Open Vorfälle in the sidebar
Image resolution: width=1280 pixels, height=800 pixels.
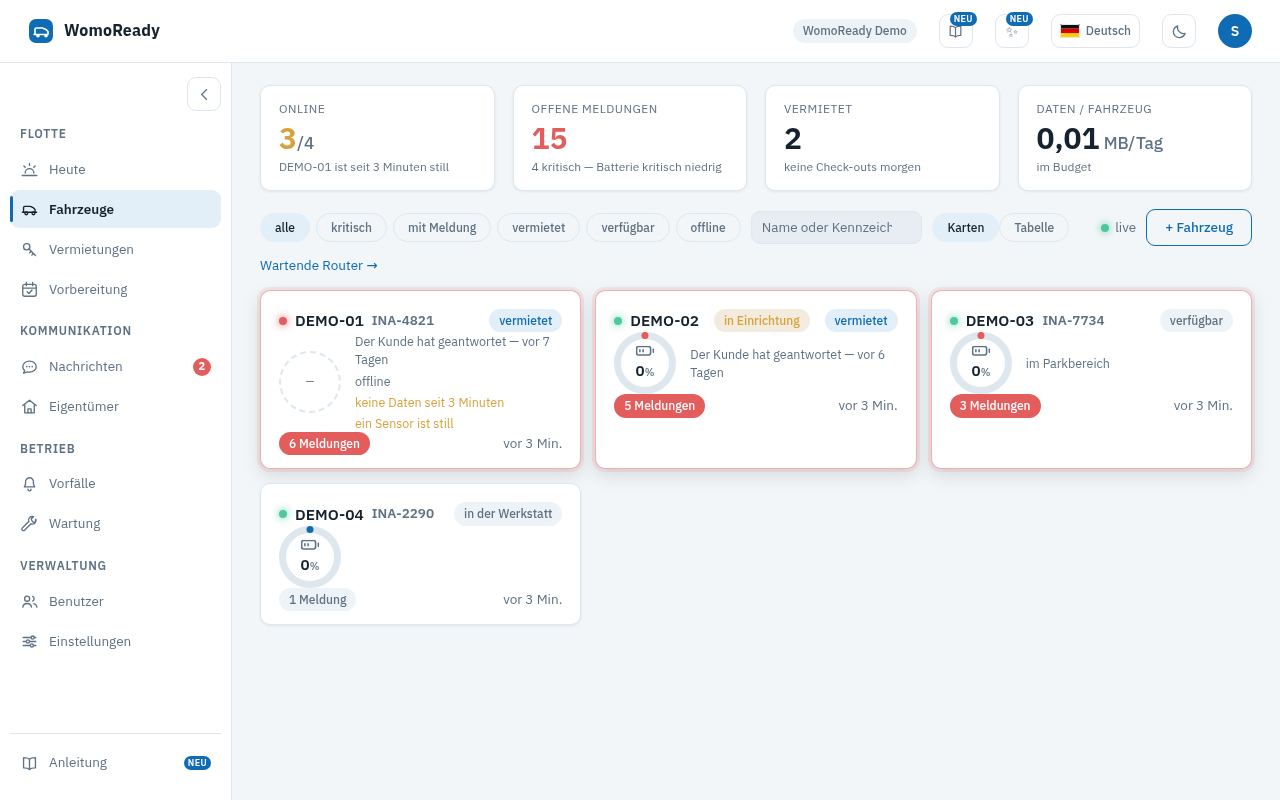(x=115, y=484)
